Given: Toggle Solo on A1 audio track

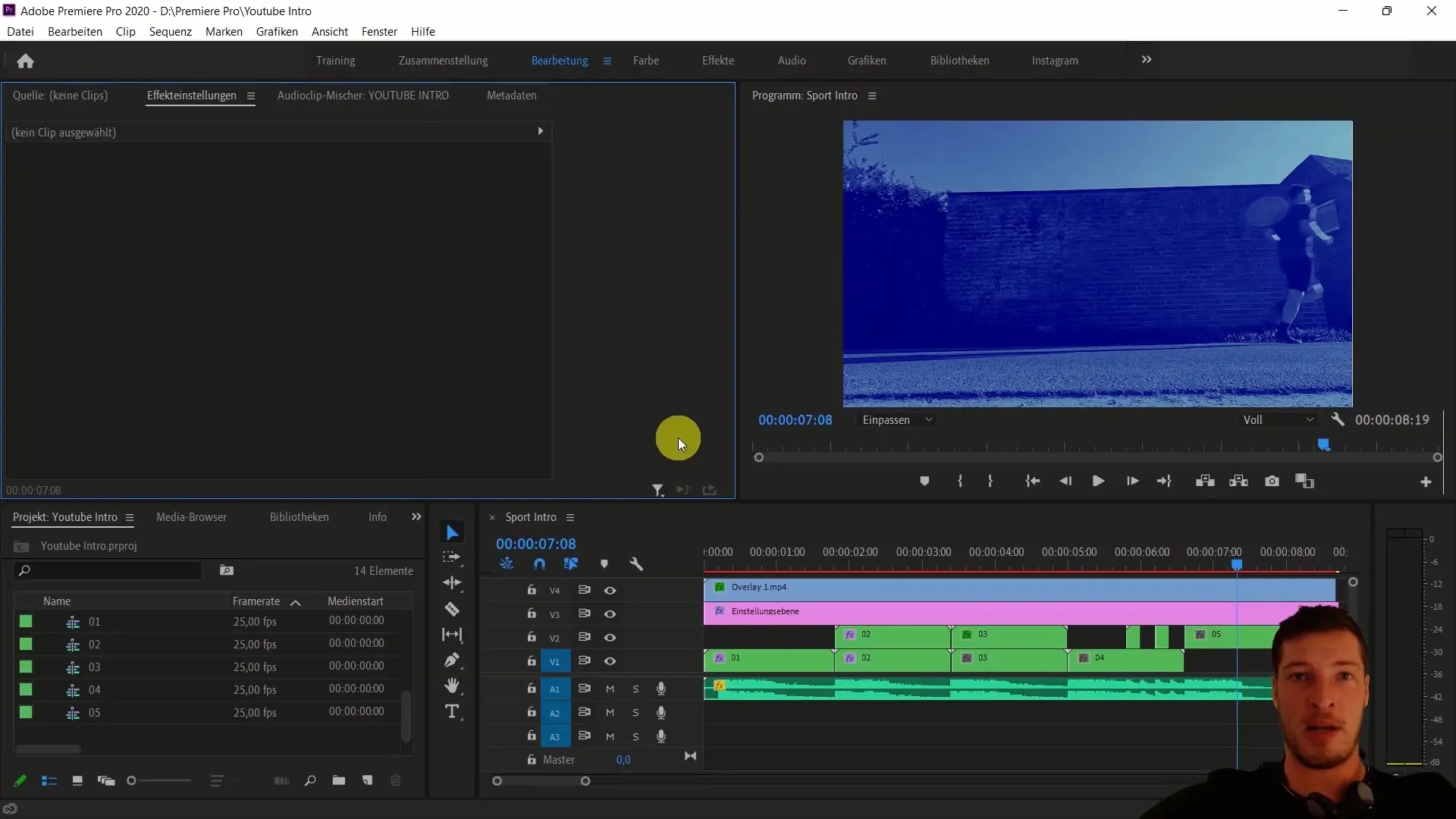Looking at the screenshot, I should coord(635,689).
